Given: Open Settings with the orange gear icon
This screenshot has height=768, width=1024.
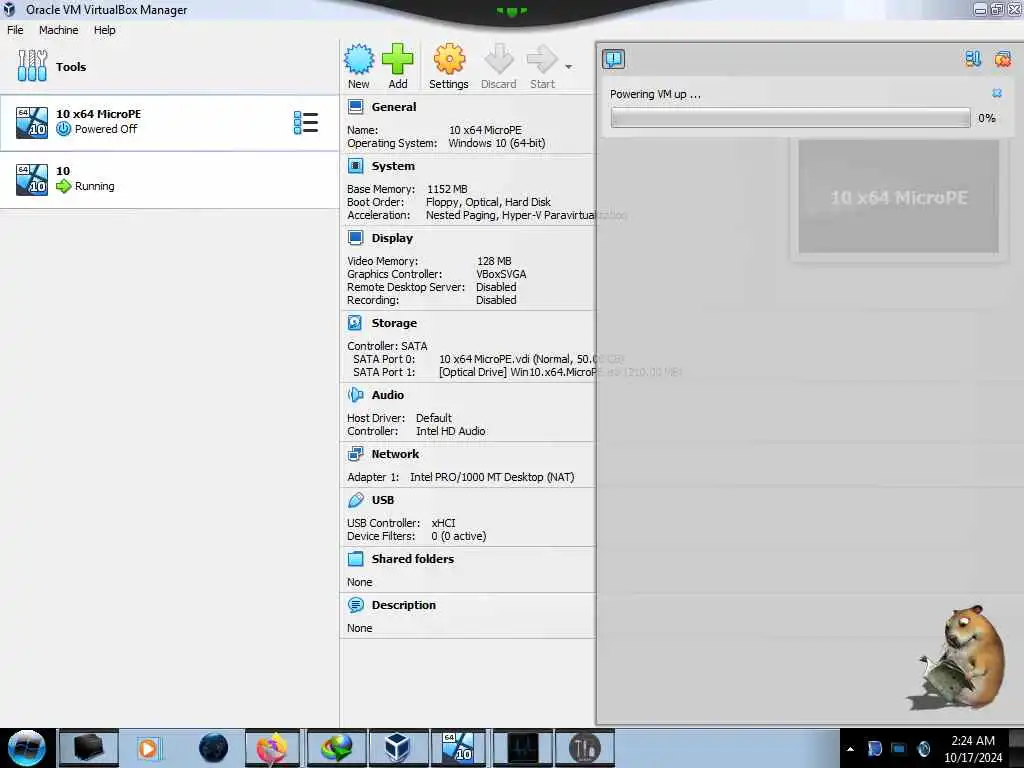Looking at the screenshot, I should coord(449,59).
